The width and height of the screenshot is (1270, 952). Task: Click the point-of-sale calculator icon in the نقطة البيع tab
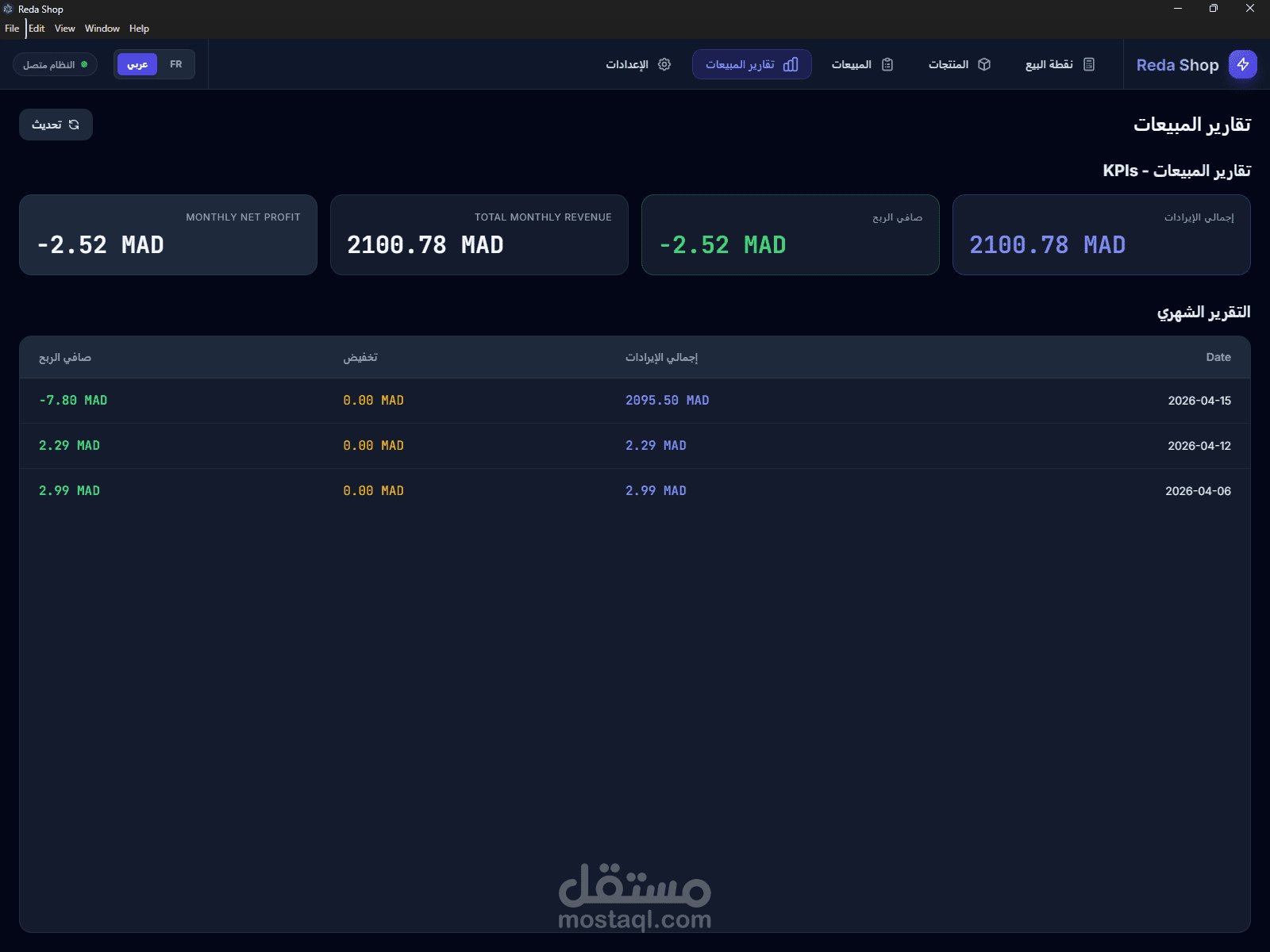click(1089, 64)
